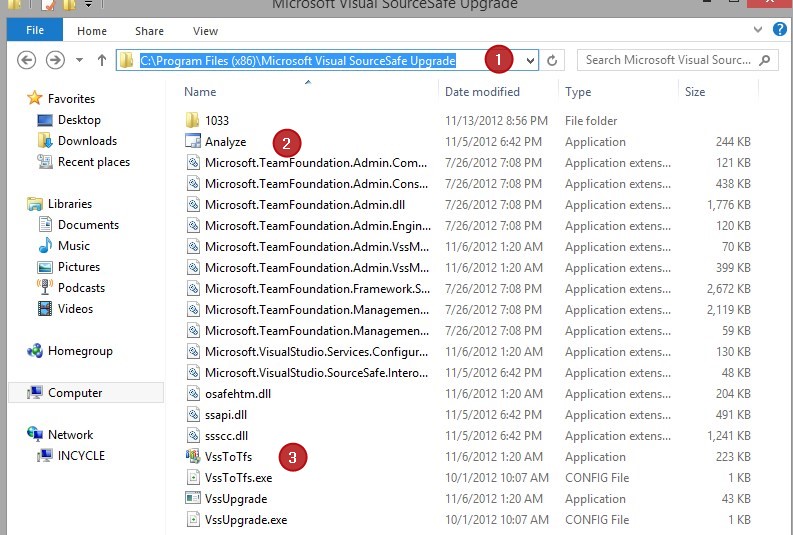Click the Forward navigation arrow
The height and width of the screenshot is (535, 793).
coord(55,60)
